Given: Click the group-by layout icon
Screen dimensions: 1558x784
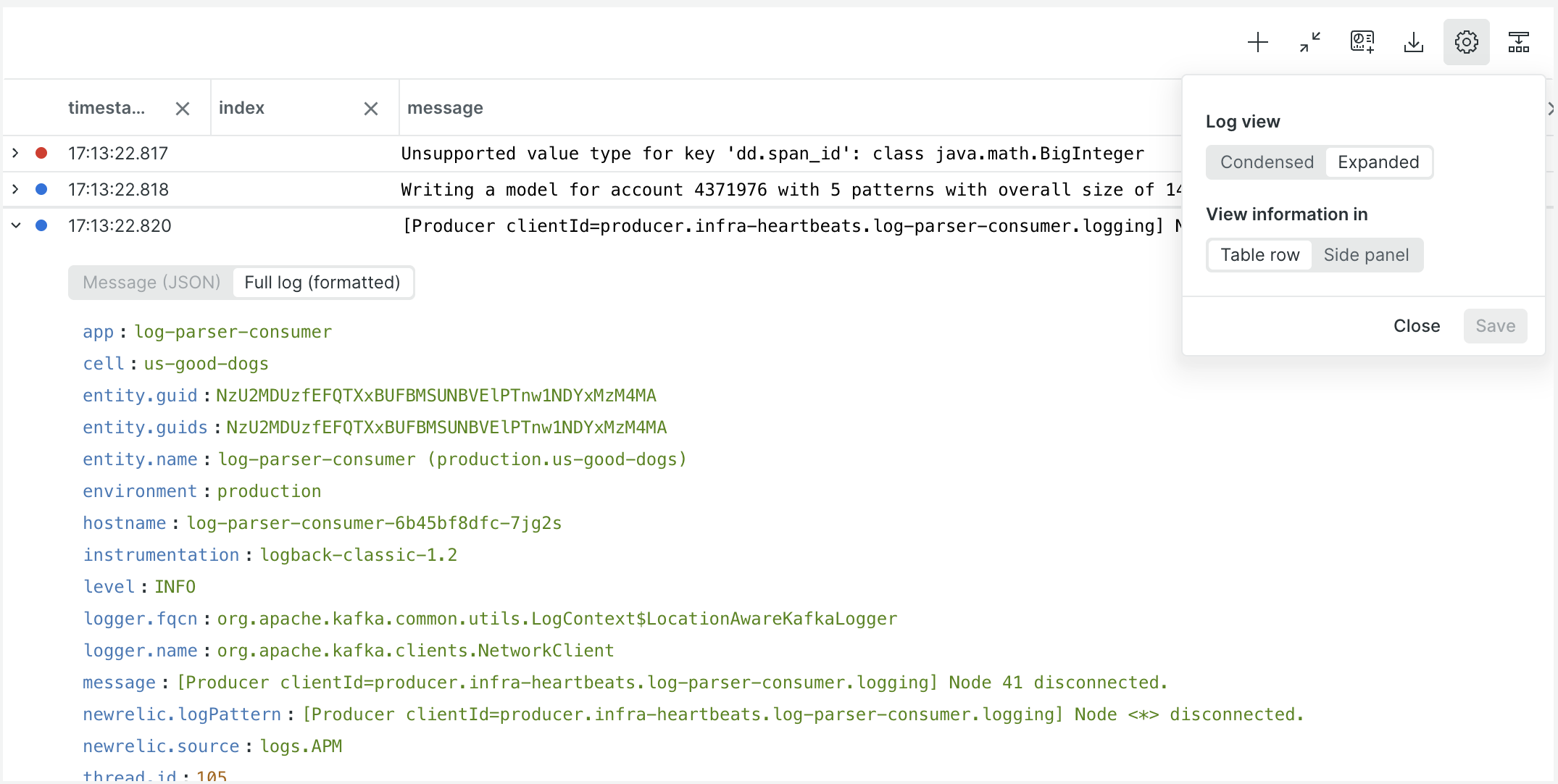Looking at the screenshot, I should point(1519,42).
